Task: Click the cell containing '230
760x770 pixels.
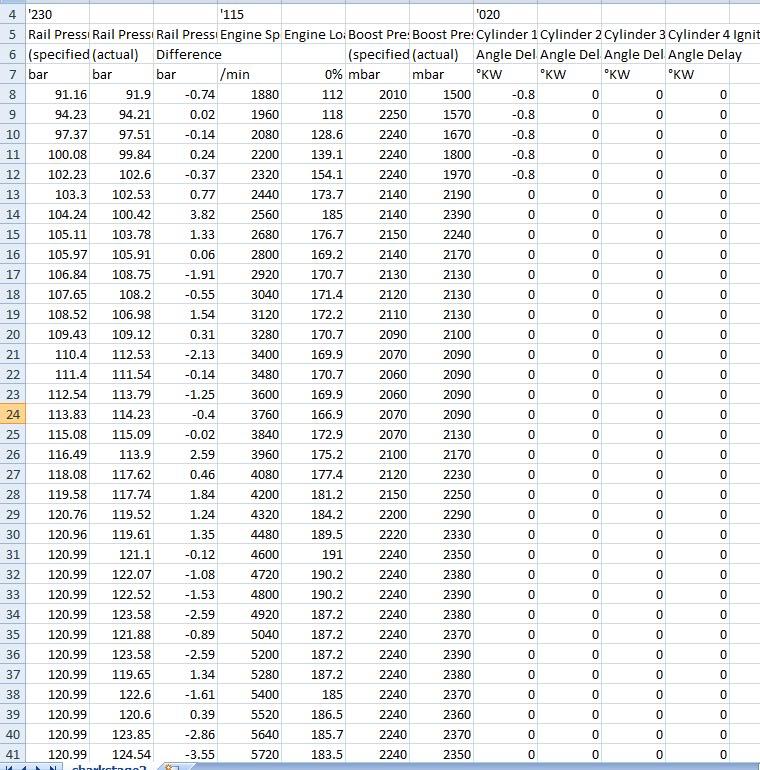Action: click(x=57, y=14)
